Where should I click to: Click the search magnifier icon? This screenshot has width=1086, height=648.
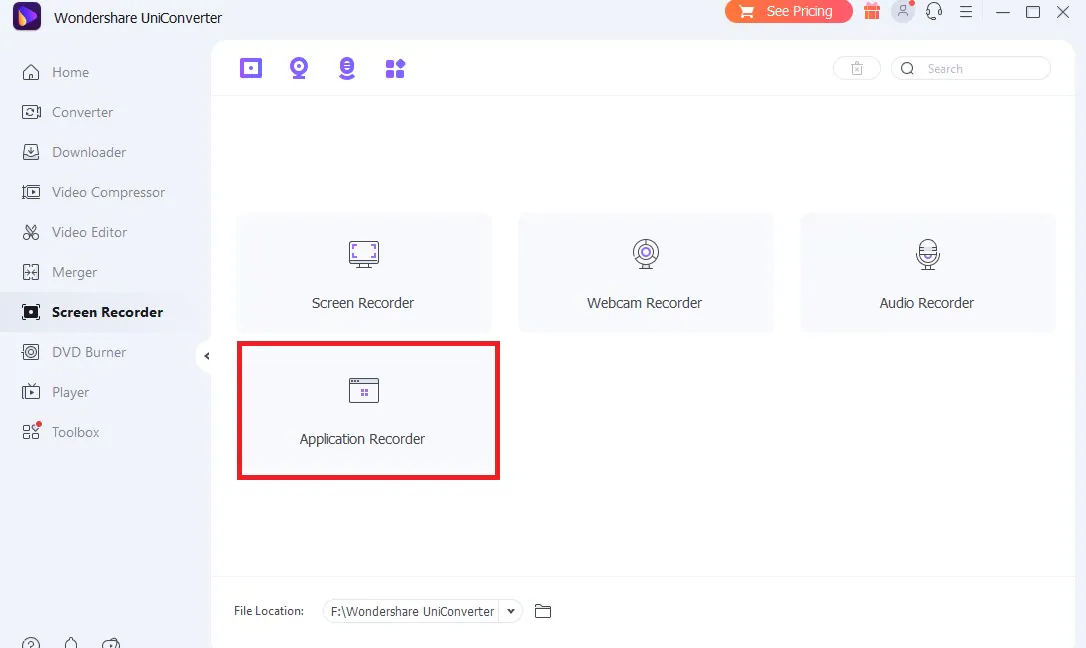pos(907,69)
